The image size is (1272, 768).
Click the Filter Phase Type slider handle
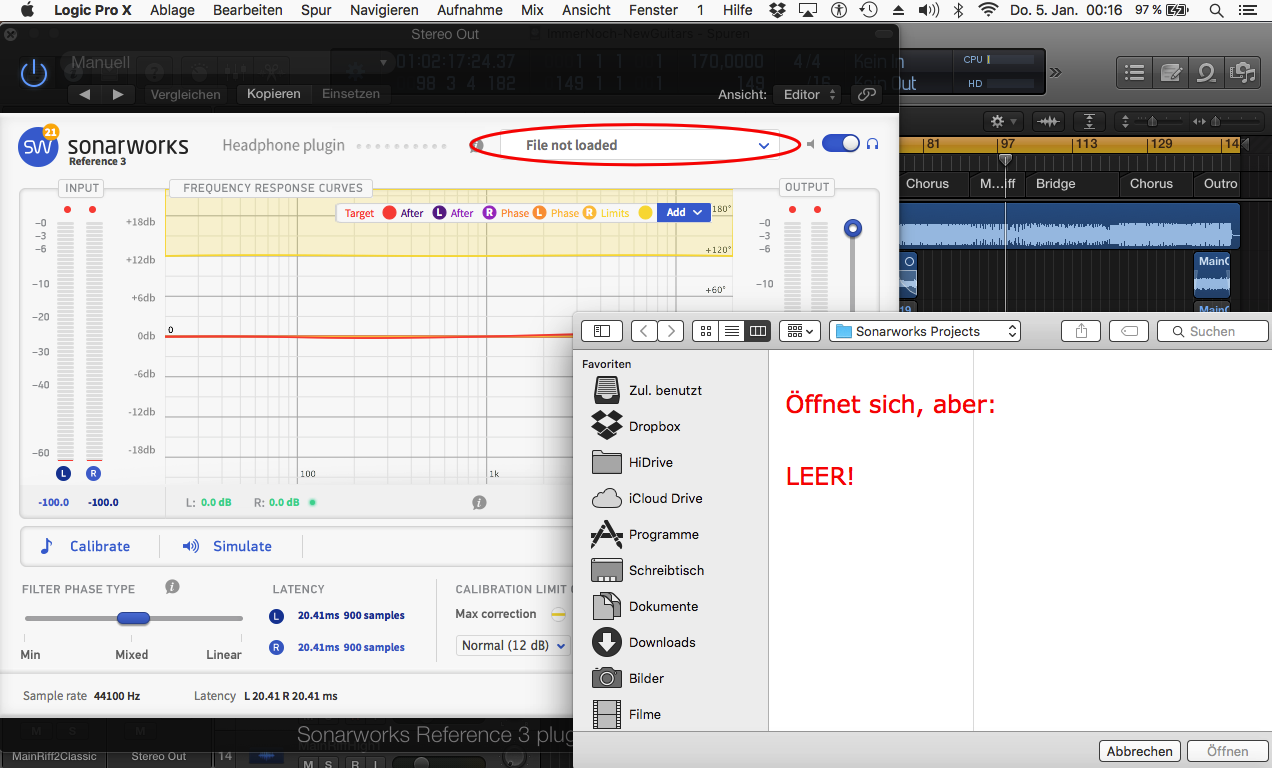(133, 618)
